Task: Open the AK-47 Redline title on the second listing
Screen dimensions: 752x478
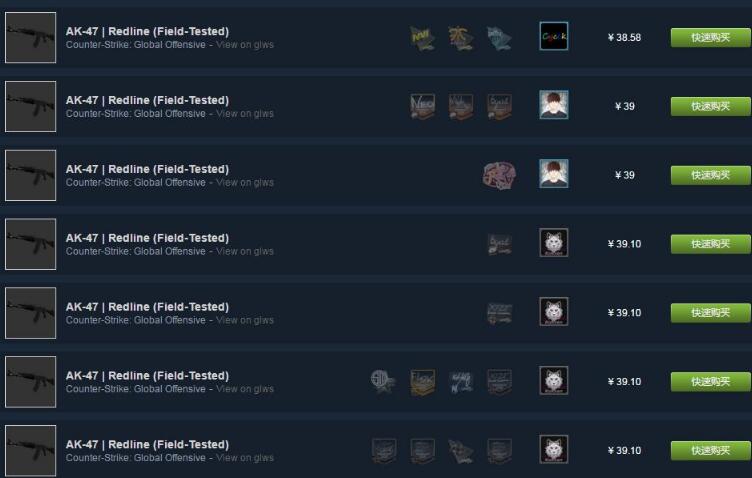Action: coord(147,100)
